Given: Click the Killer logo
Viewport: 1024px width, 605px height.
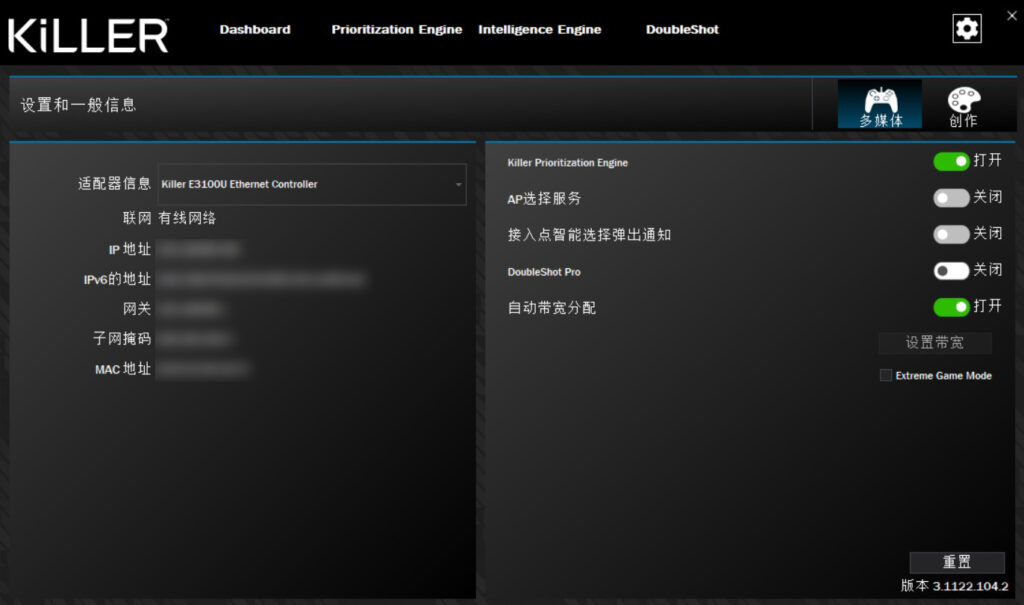Looking at the screenshot, I should pyautogui.click(x=88, y=33).
